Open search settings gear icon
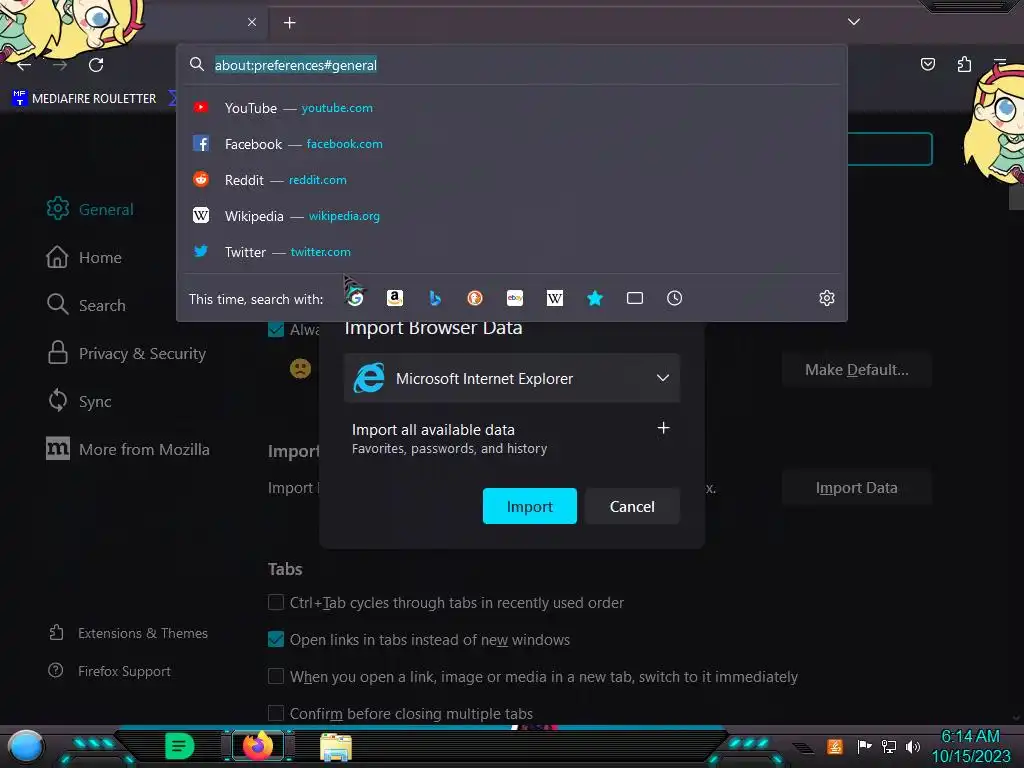The image size is (1024, 768). [827, 298]
